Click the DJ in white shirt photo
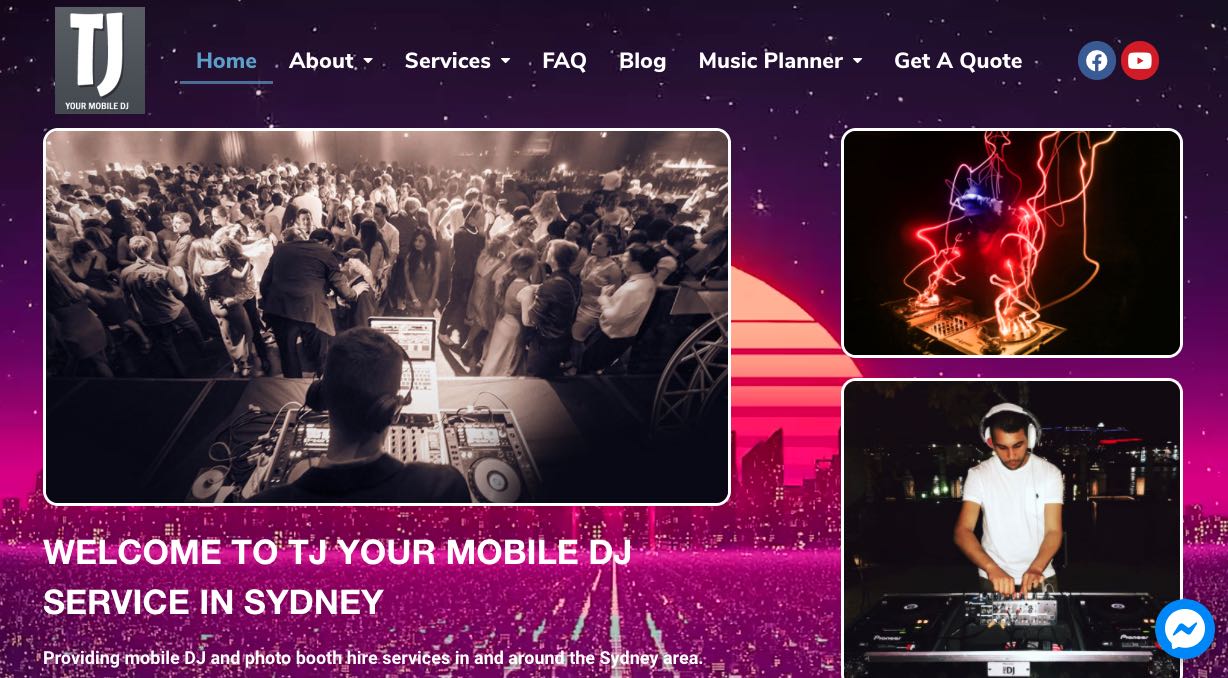The image size is (1228, 678). (1012, 529)
